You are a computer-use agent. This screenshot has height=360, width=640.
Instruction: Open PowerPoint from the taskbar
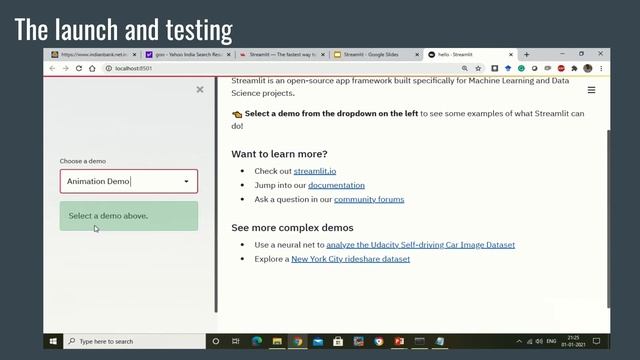pos(399,341)
